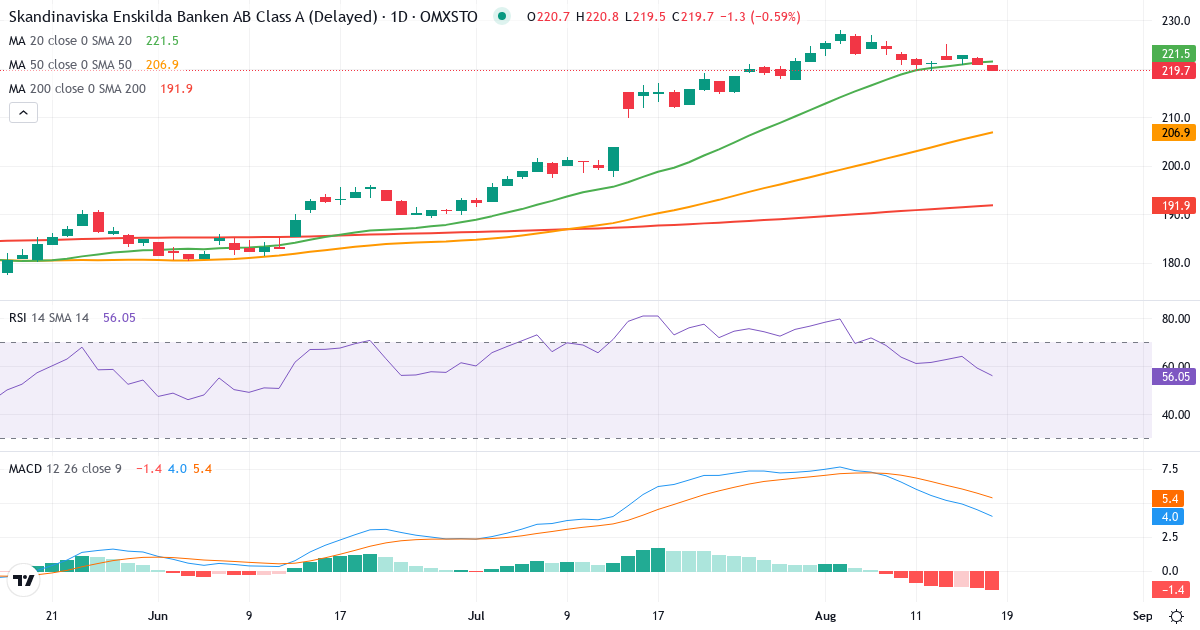Click the TradingView logo icon
Screen dimensions: 1200x630
24,578
